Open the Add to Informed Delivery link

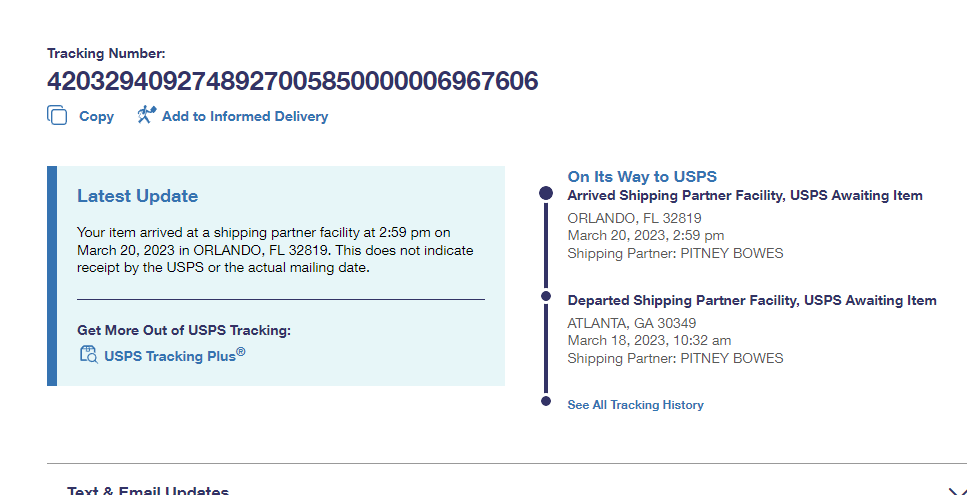(x=244, y=117)
